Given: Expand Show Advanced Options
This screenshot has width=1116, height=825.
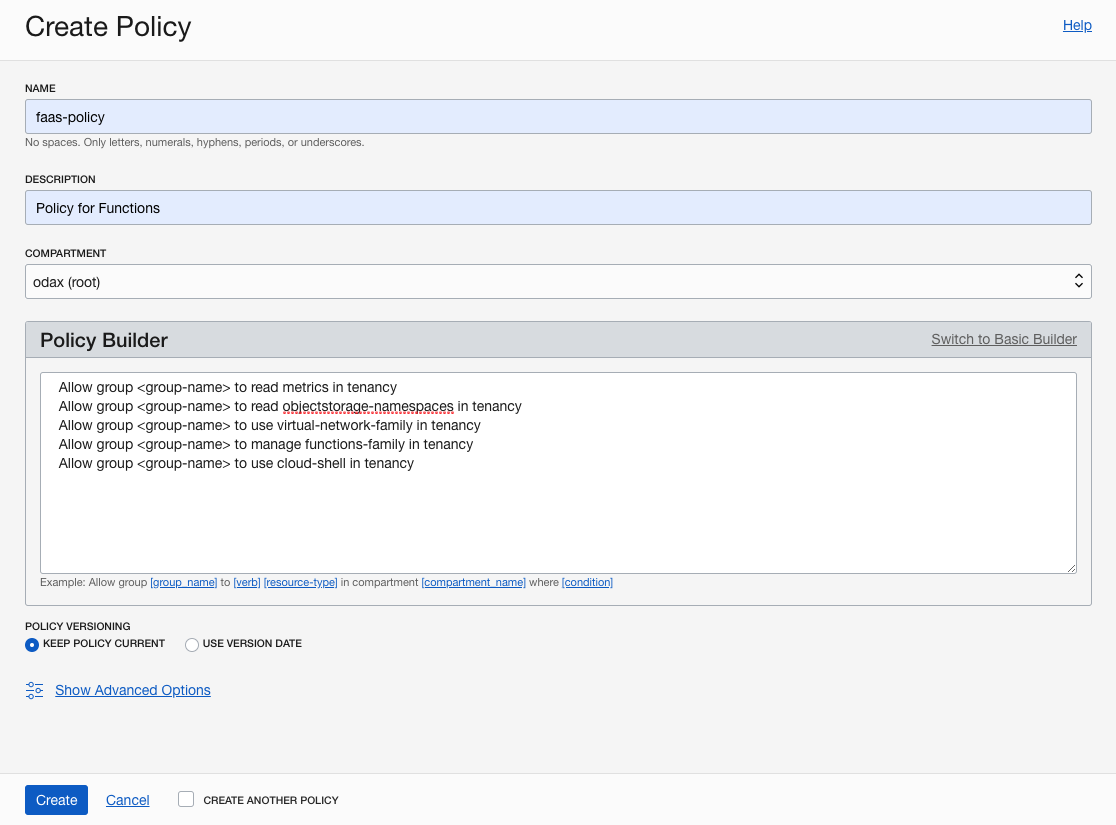Looking at the screenshot, I should [x=132, y=690].
